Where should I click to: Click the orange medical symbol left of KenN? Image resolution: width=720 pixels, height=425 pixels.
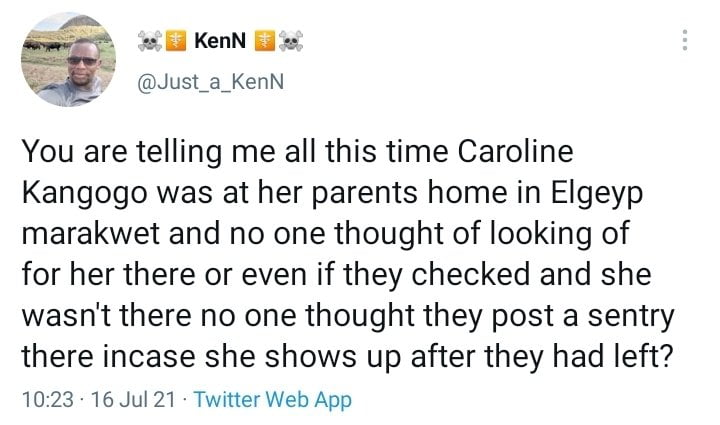click(176, 40)
